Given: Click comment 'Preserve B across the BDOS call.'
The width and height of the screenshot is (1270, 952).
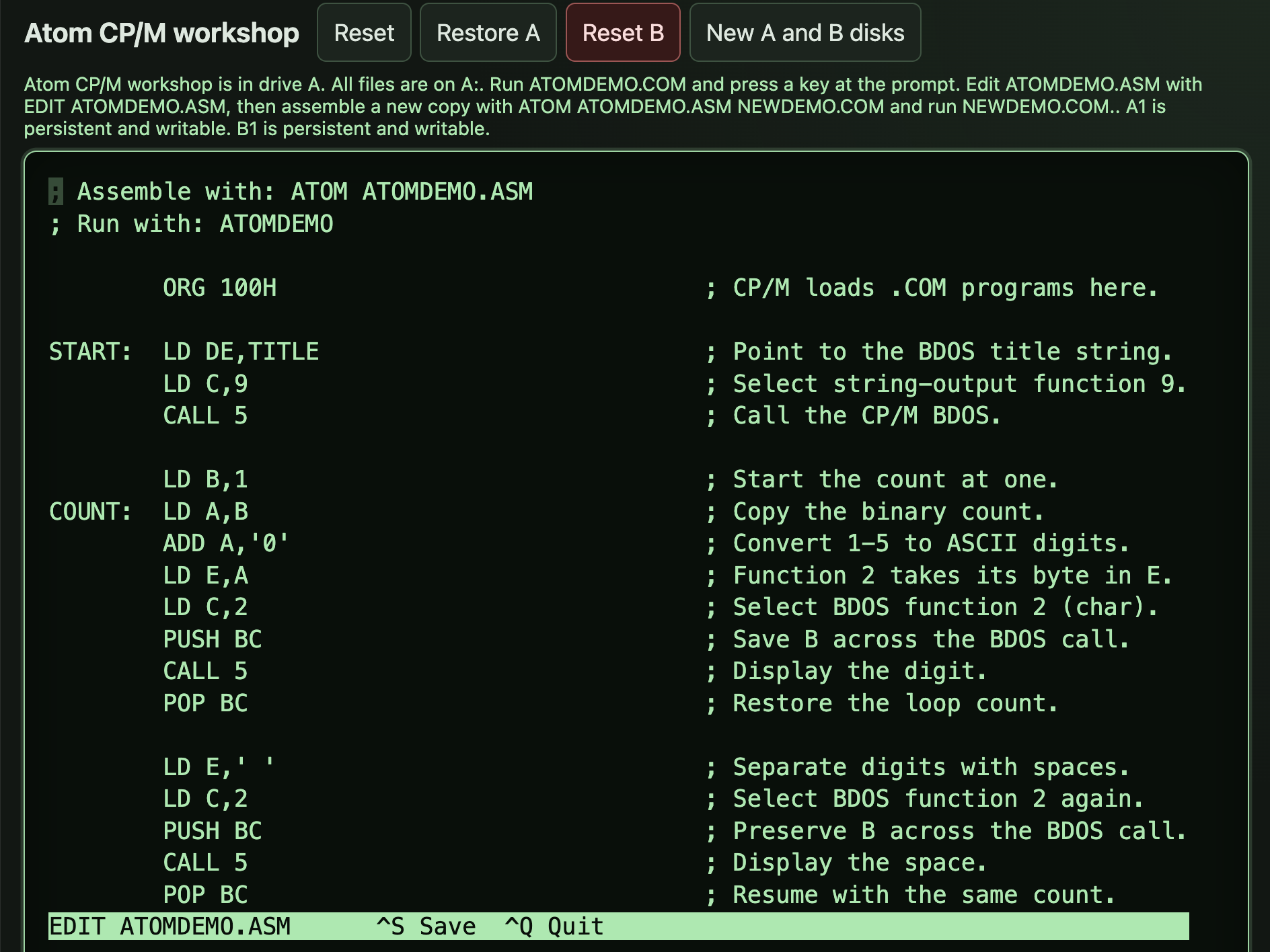Looking at the screenshot, I should point(960,831).
